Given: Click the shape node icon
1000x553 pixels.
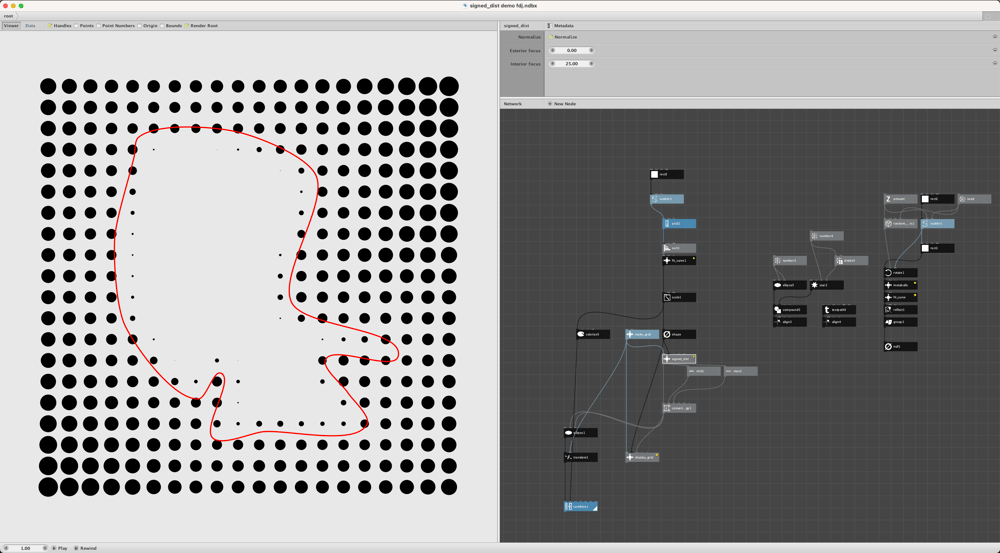Looking at the screenshot, I should pos(667,334).
